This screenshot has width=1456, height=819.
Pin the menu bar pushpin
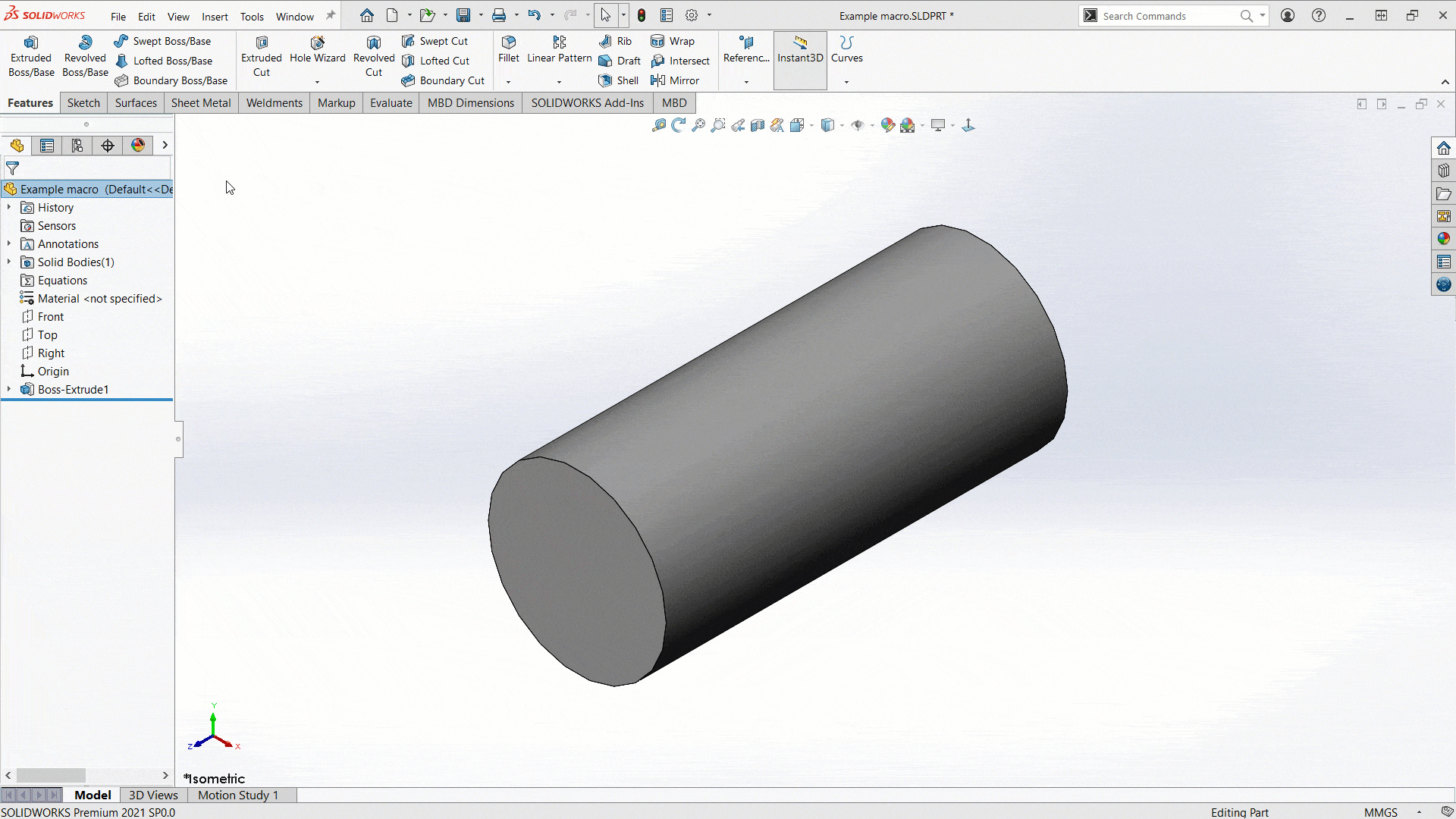pyautogui.click(x=331, y=16)
